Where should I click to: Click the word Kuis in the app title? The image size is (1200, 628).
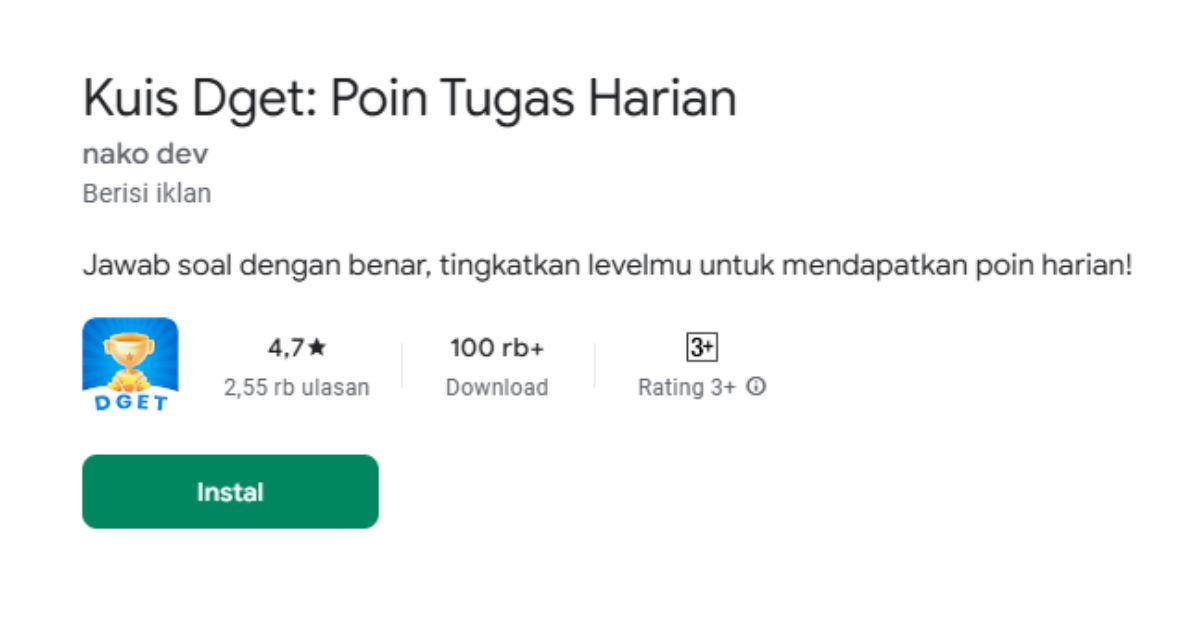(x=128, y=98)
